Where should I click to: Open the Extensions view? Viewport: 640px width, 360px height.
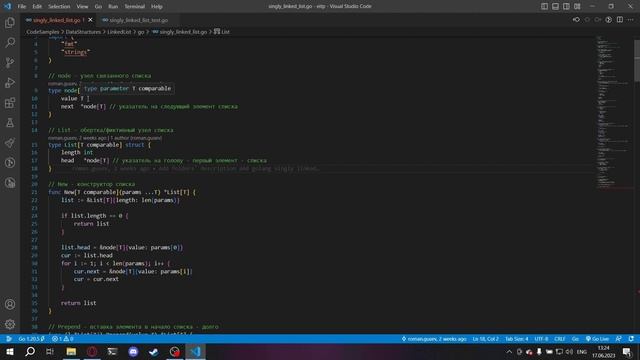pos(10,102)
